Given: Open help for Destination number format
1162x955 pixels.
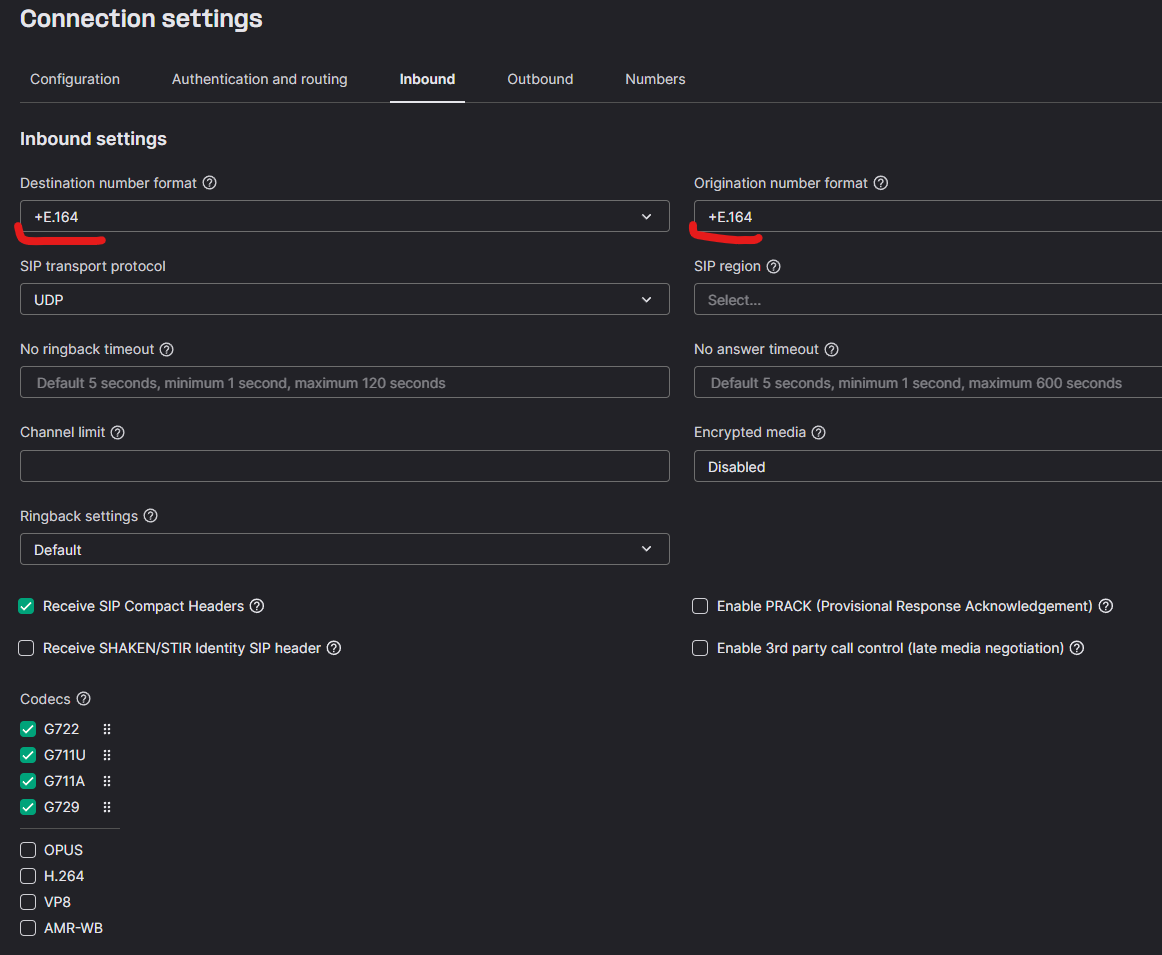Looking at the screenshot, I should [x=210, y=183].
